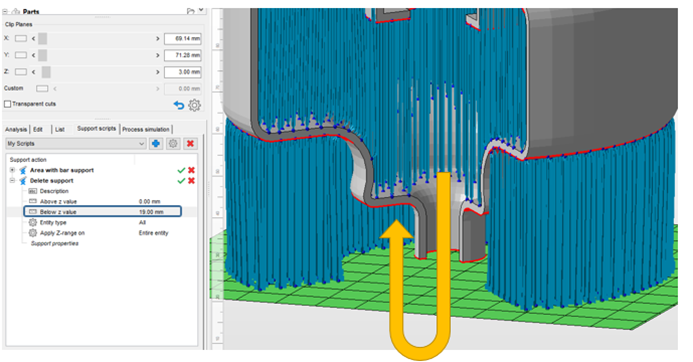Enable Transparent cuts checkbox

click(8, 104)
